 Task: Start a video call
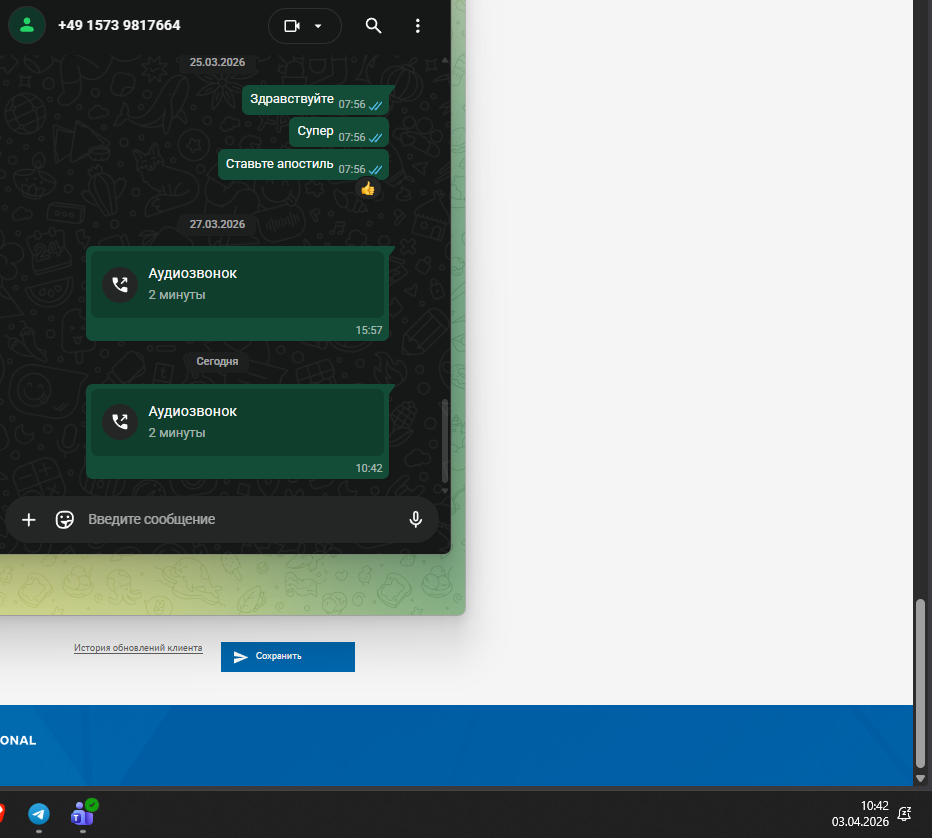pyautogui.click(x=292, y=26)
